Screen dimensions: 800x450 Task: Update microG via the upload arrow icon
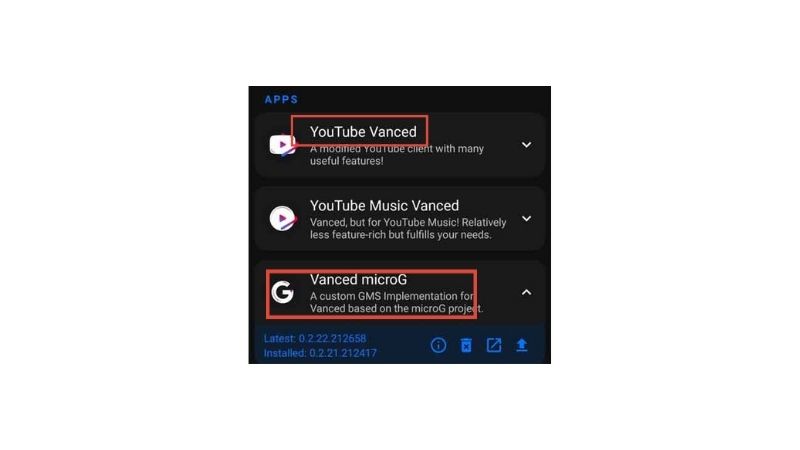(521, 345)
